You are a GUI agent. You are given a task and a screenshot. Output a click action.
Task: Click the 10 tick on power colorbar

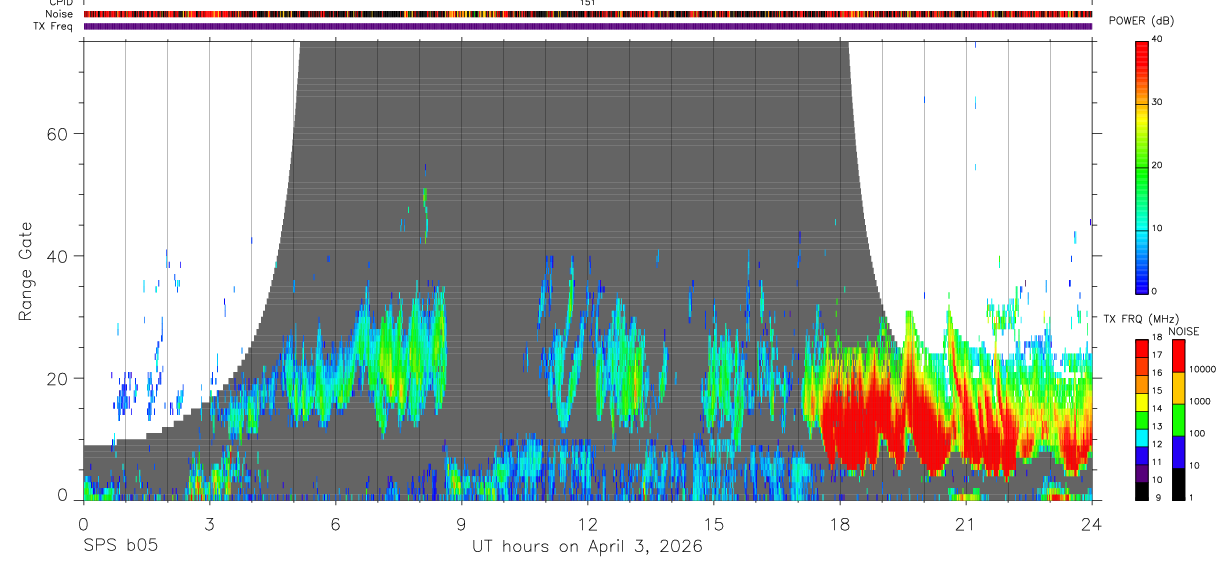tap(1158, 228)
